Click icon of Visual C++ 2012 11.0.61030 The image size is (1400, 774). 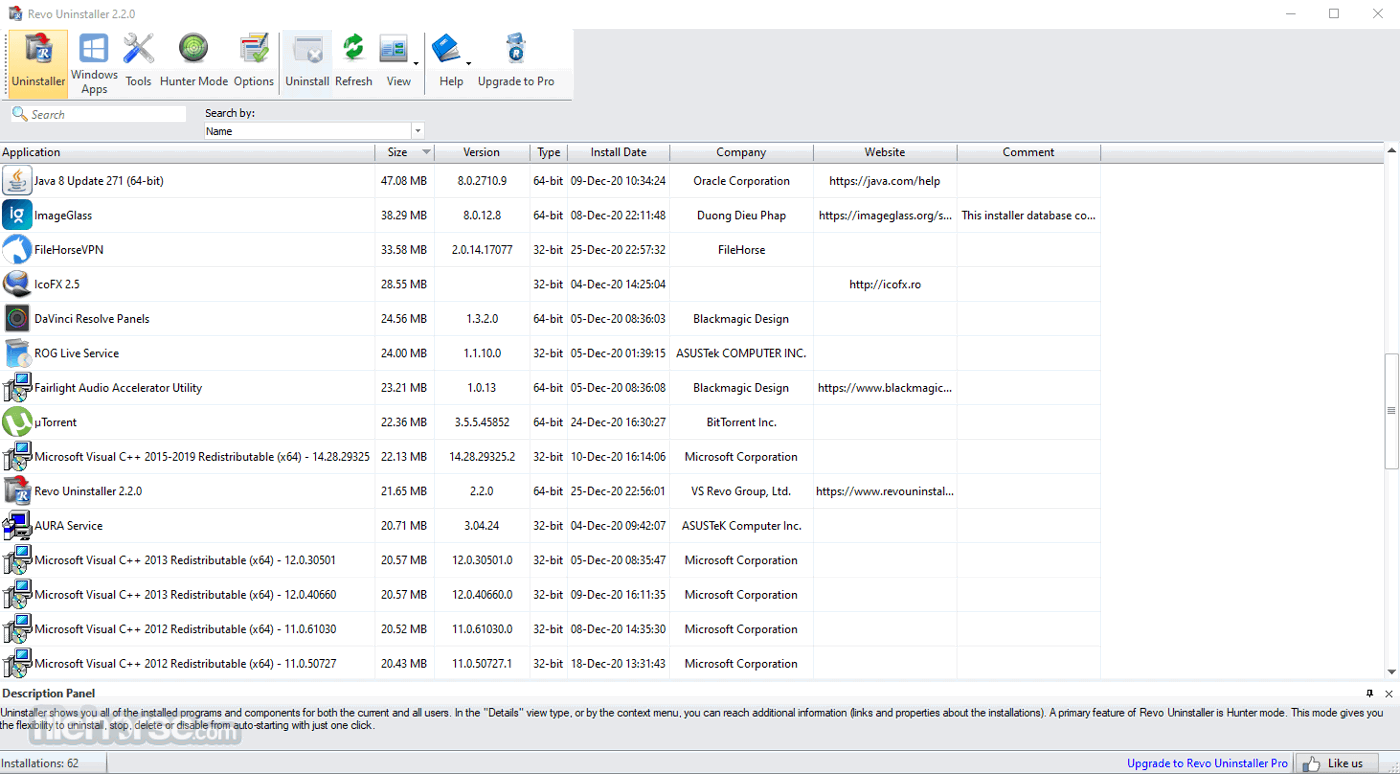point(17,629)
